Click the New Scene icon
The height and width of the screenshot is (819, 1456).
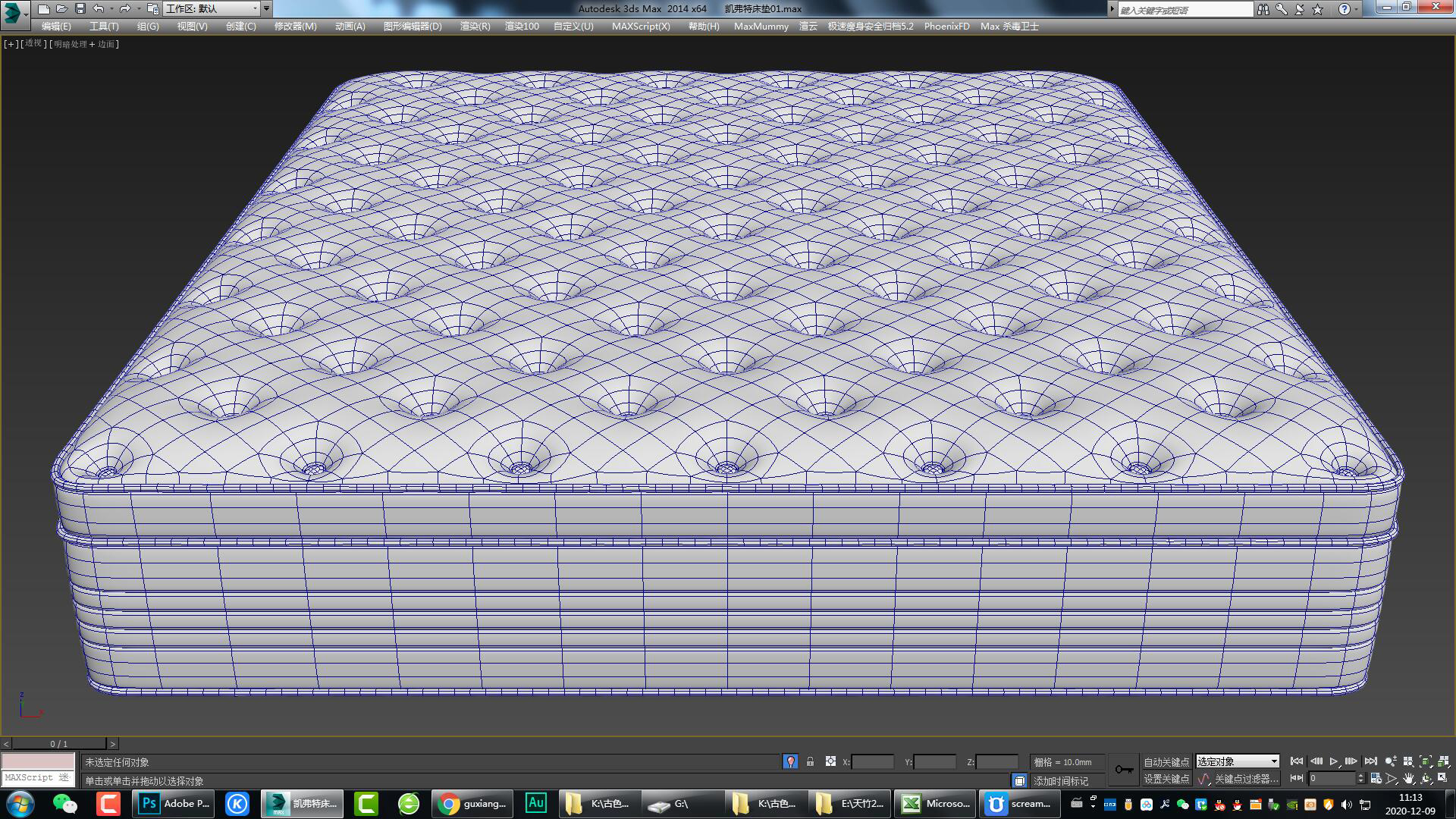[43, 9]
